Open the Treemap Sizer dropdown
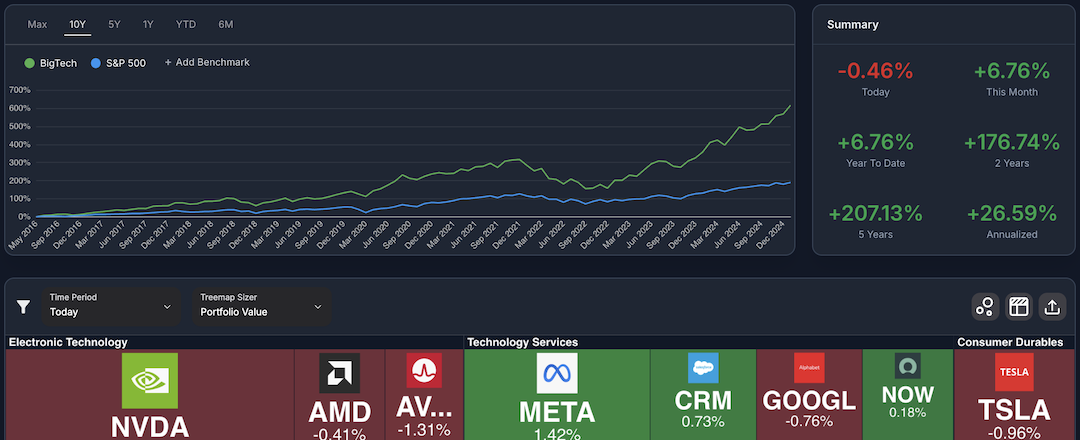This screenshot has height=440, width=1080. pyautogui.click(x=262, y=306)
